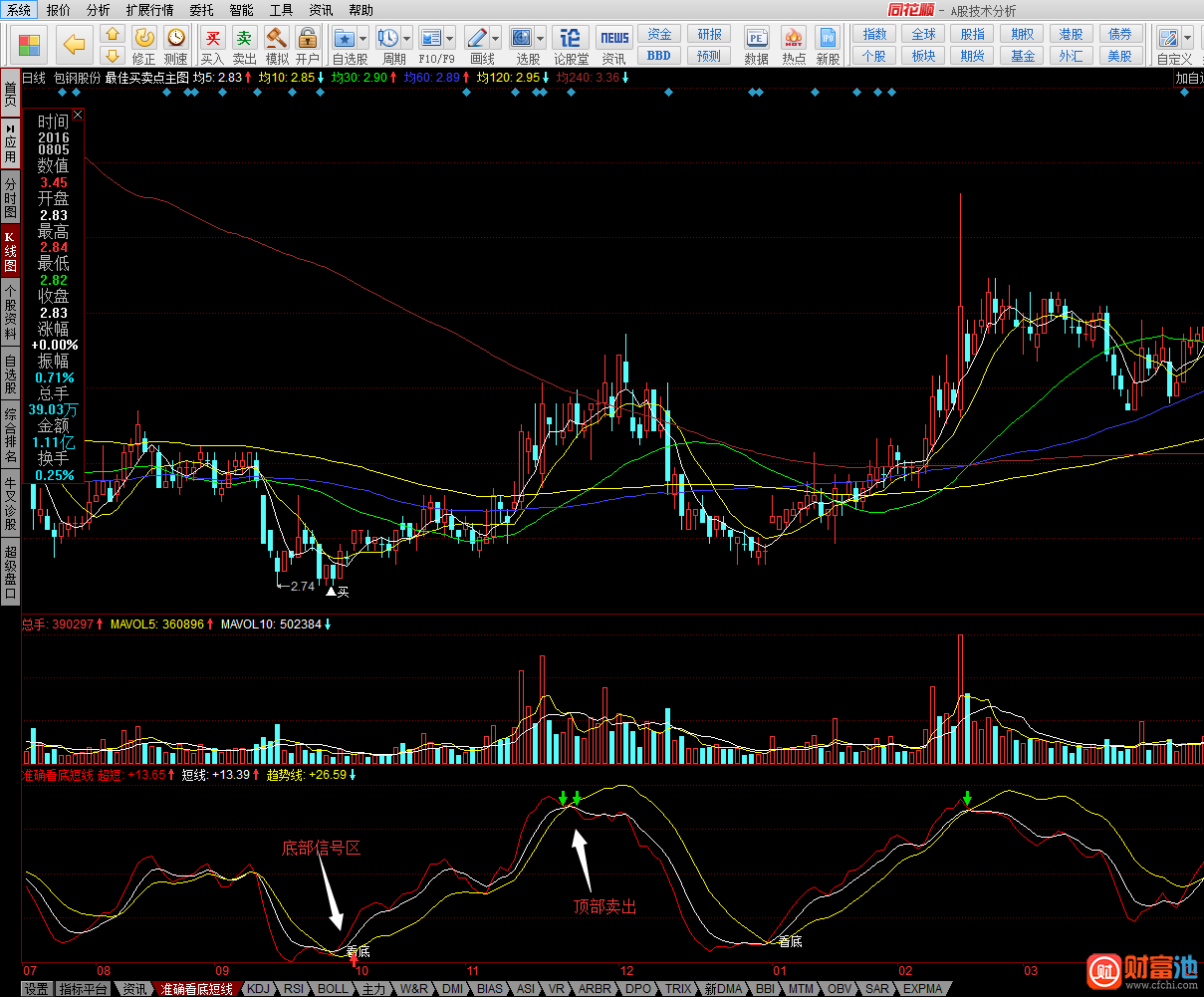Click the 修正 refresh icon

pyautogui.click(x=144, y=38)
